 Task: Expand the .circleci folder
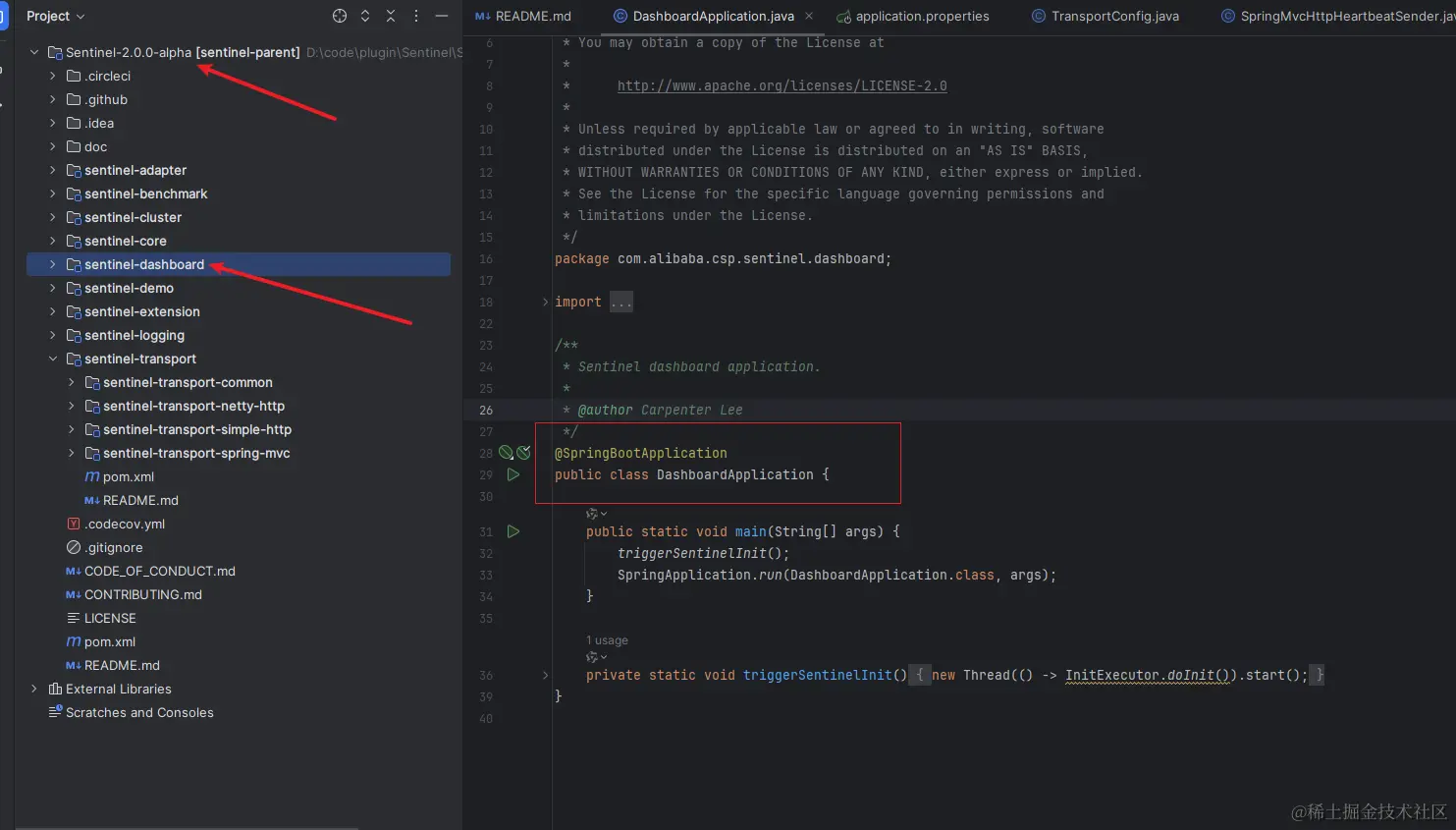coord(53,76)
